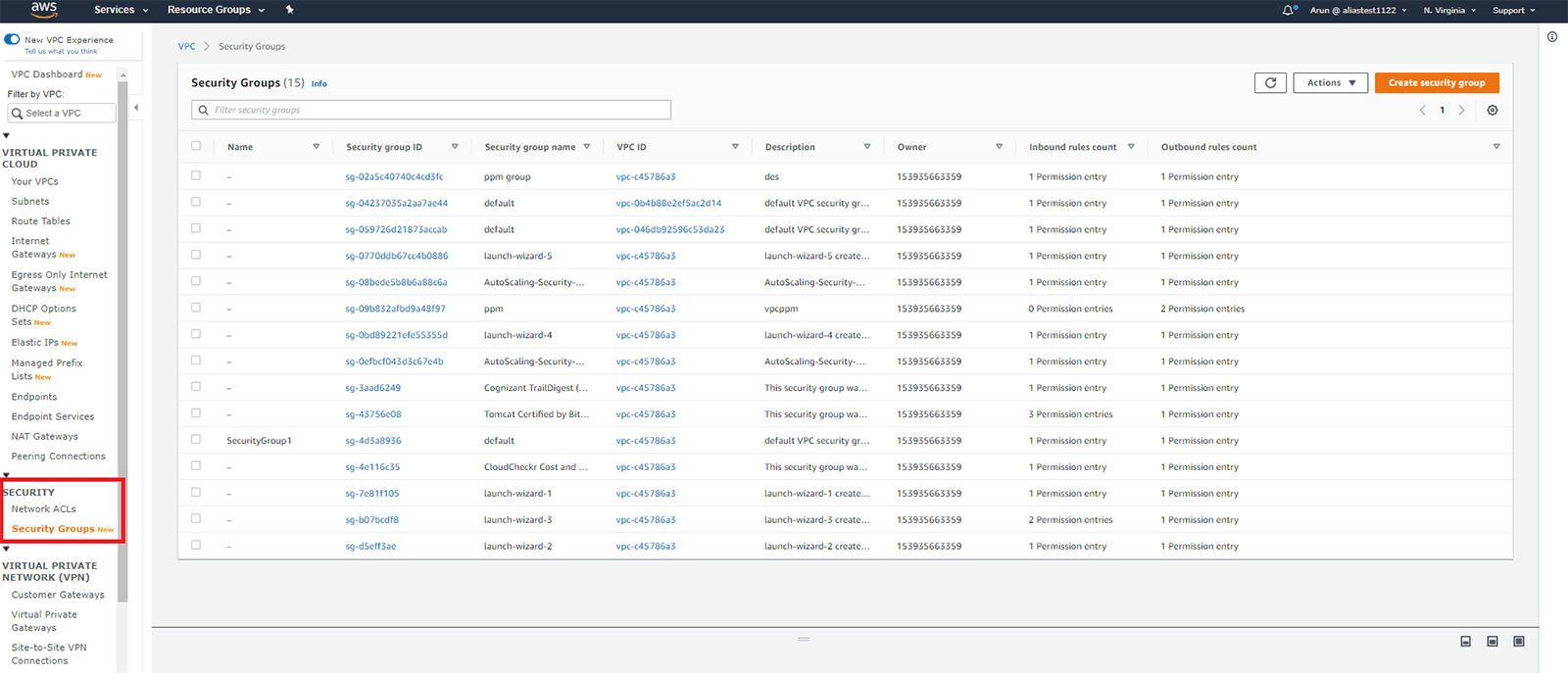
Task: Select checkbox for SecurityGroup1 row
Action: pos(196,440)
